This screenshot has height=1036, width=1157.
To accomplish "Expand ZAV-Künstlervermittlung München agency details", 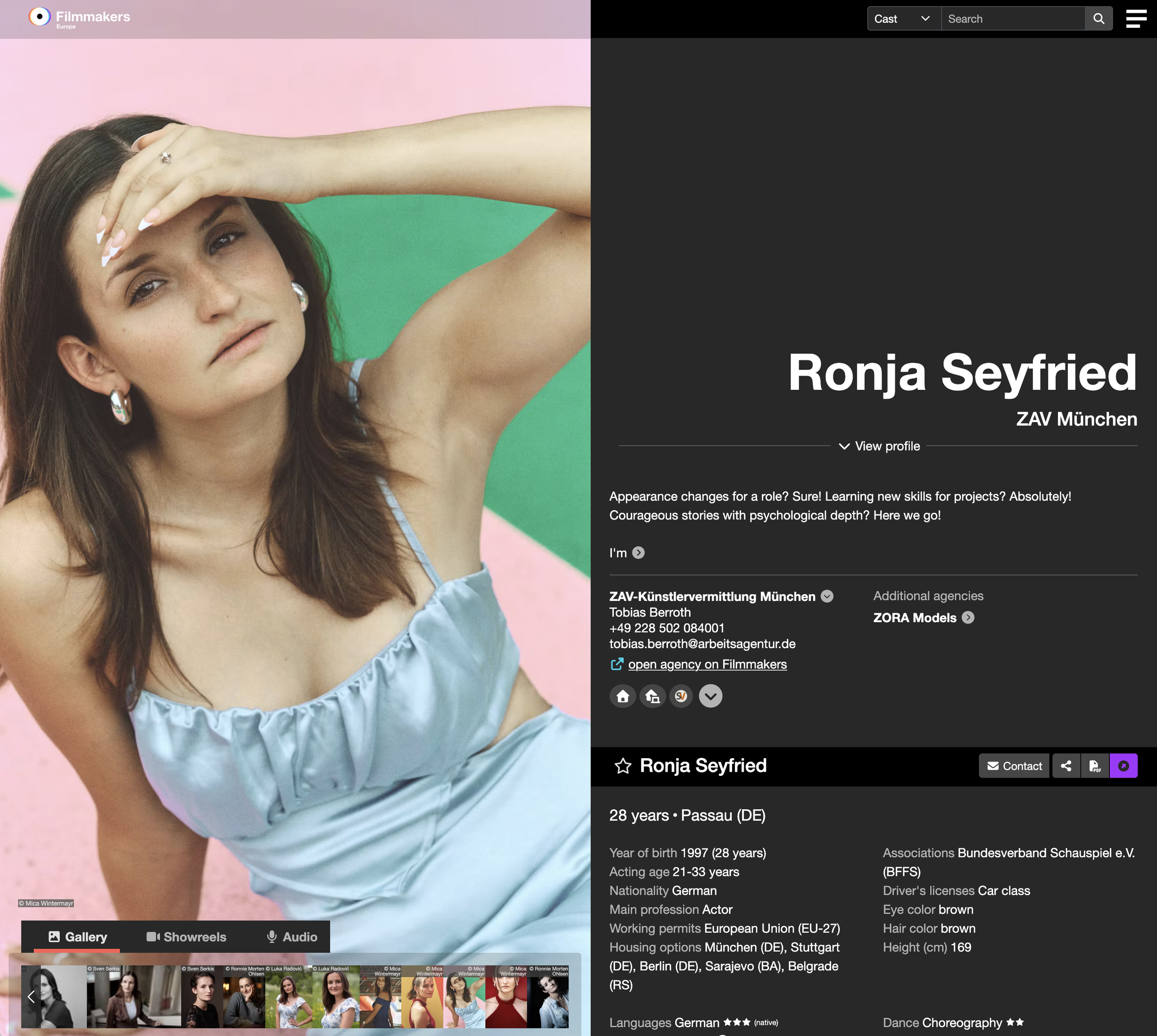I will (827, 596).
